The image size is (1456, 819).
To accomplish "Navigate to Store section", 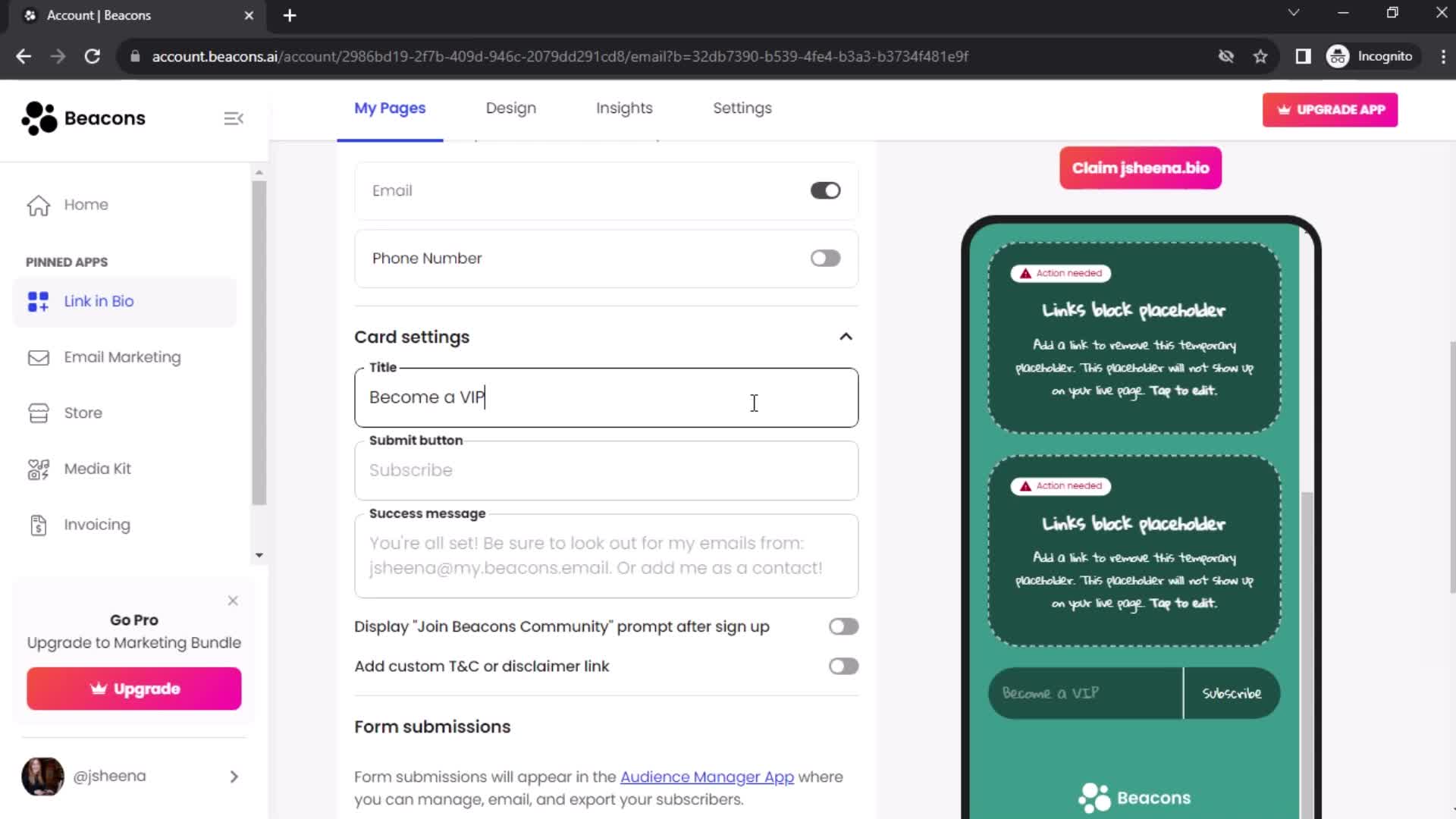I will click(x=84, y=412).
